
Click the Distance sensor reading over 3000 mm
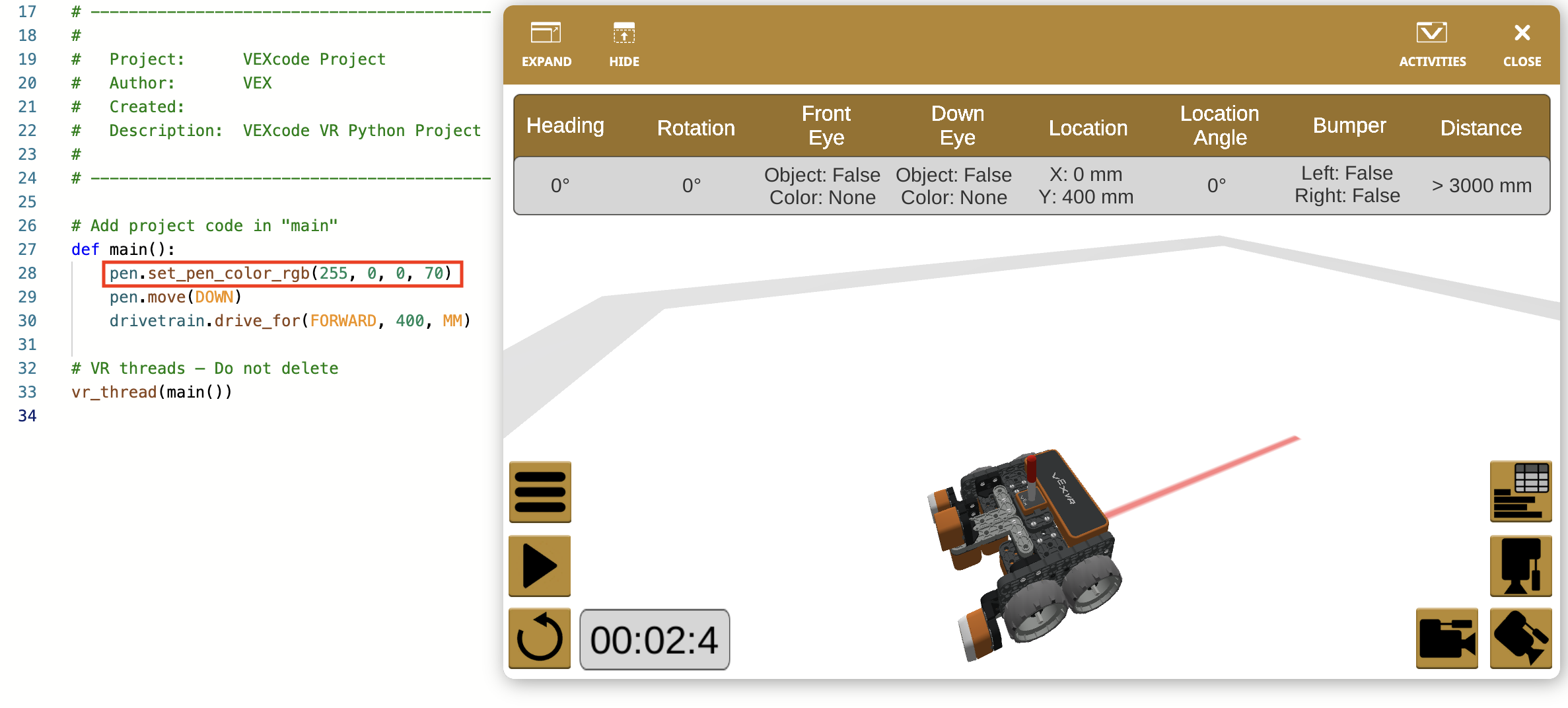[1481, 186]
